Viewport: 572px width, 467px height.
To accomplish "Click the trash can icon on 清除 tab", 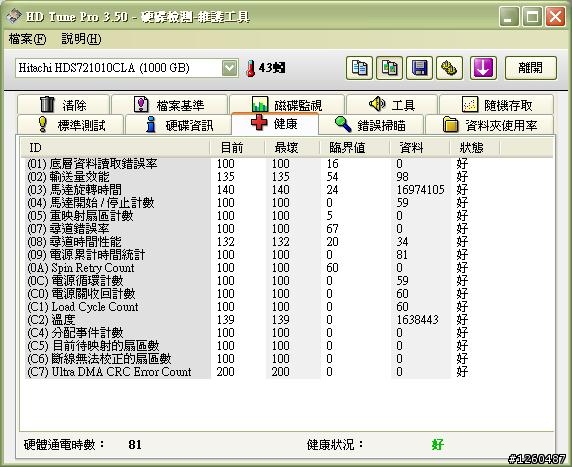I will pos(47,104).
